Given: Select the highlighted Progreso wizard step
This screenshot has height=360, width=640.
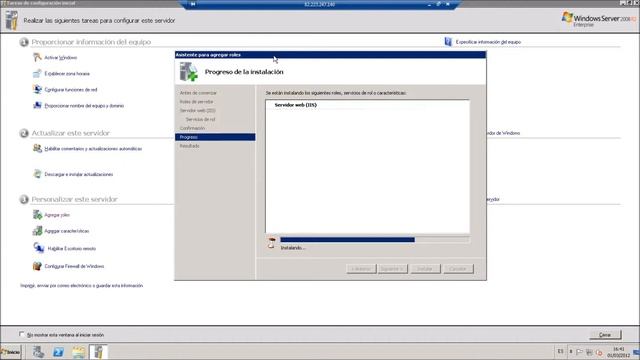Looking at the screenshot, I should pos(215,137).
